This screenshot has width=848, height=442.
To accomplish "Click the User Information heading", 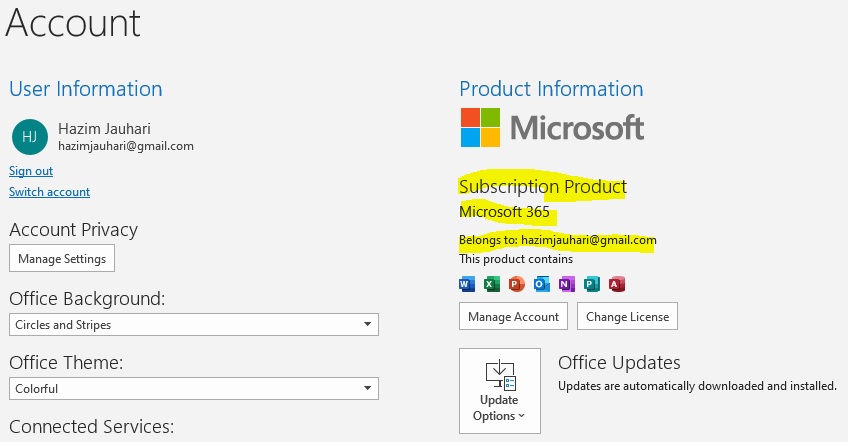I will [86, 89].
